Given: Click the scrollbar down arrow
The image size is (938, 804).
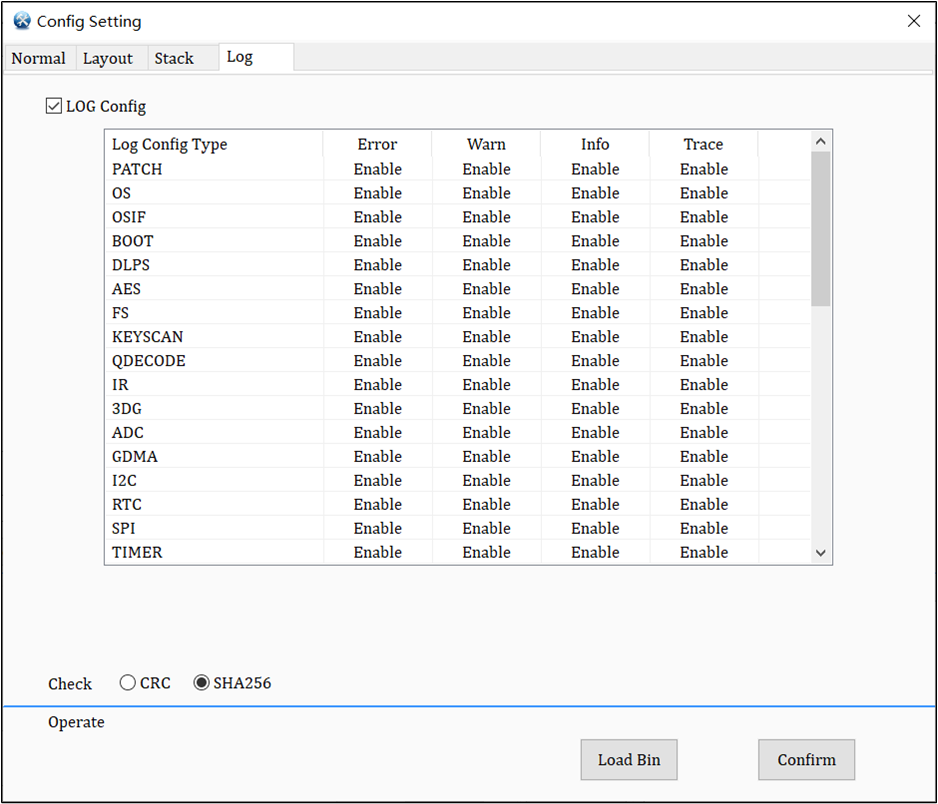Looking at the screenshot, I should coord(820,552).
